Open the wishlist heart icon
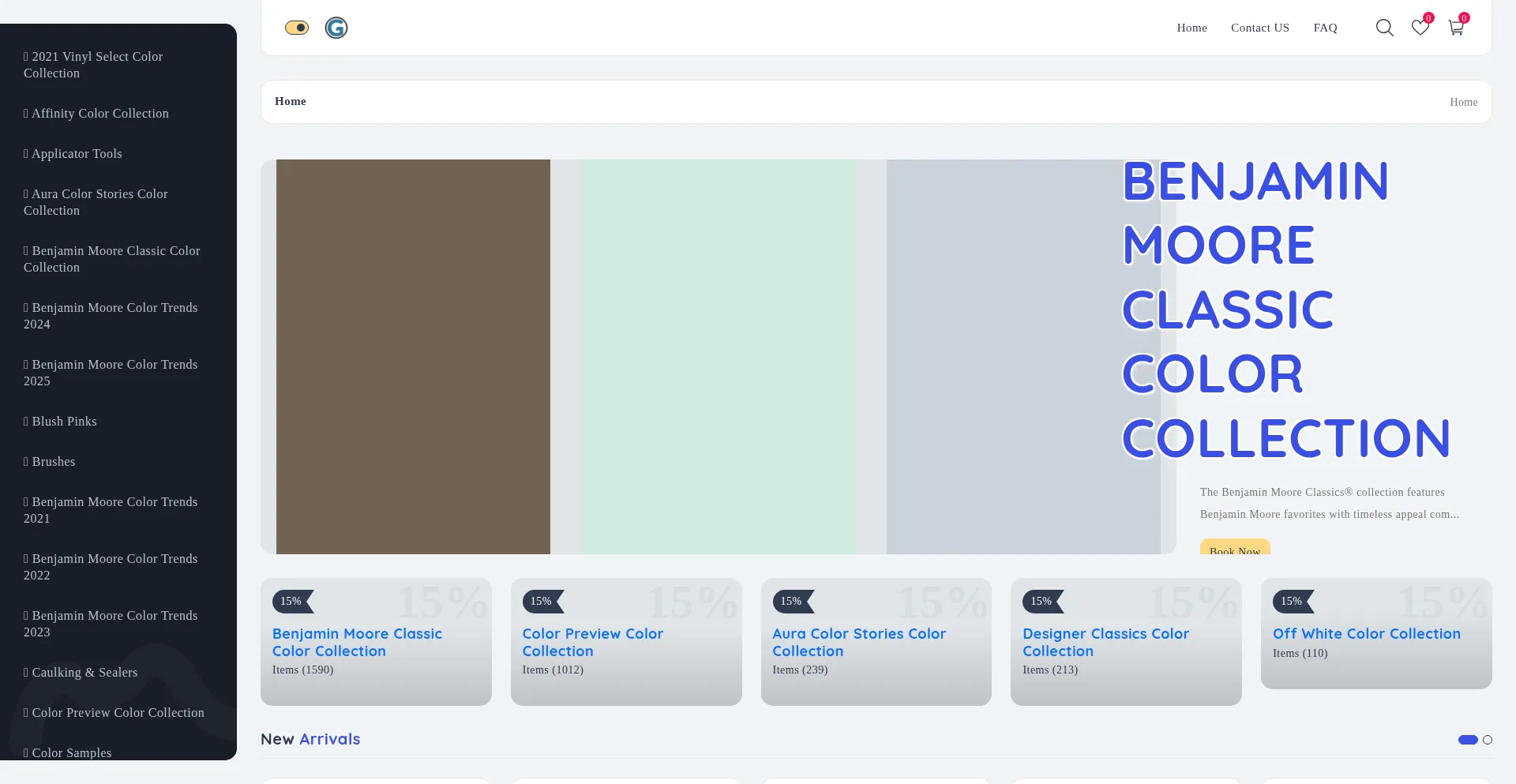 coord(1420,28)
